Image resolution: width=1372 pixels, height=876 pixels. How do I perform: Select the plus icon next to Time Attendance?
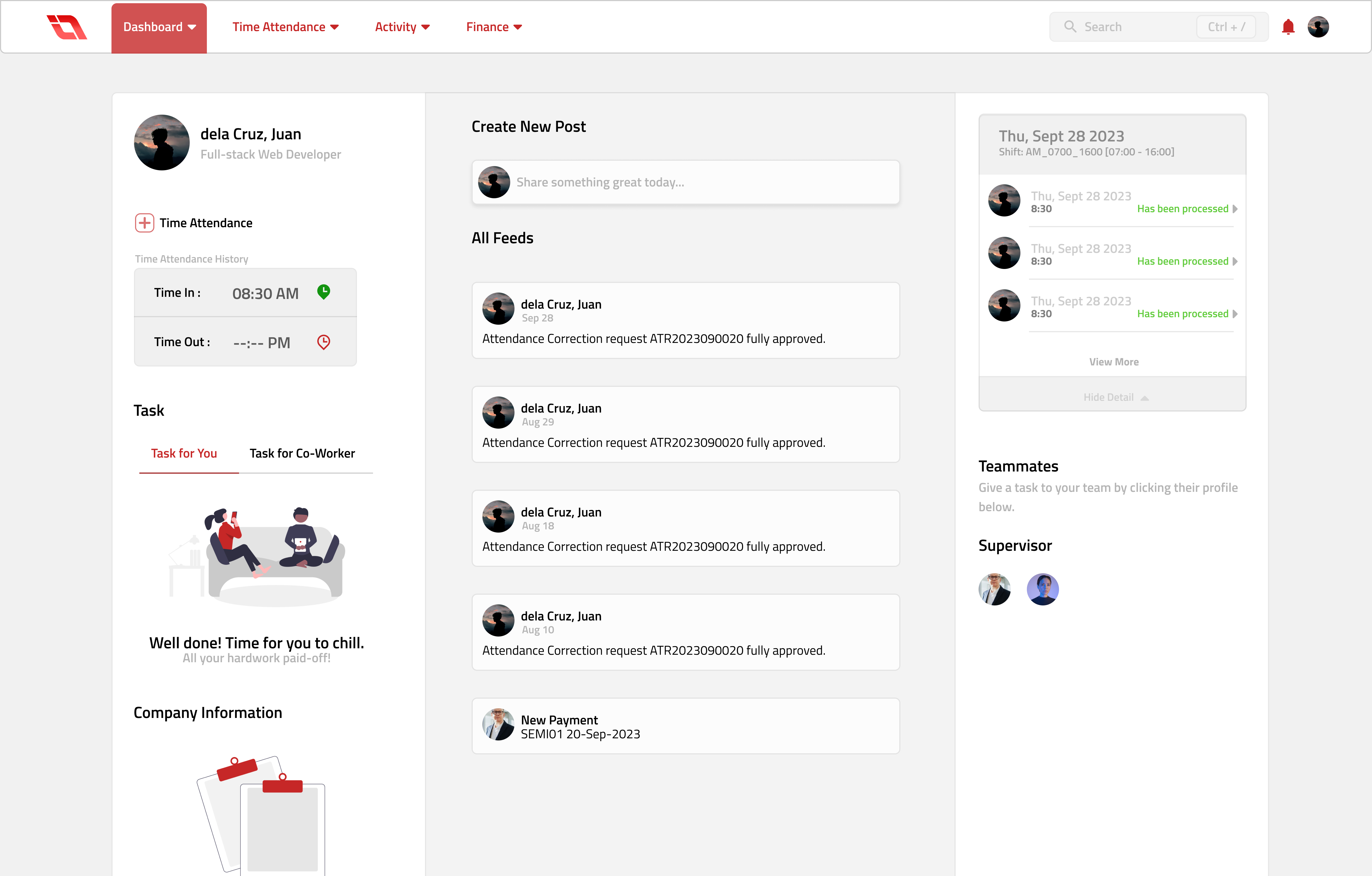pos(145,223)
